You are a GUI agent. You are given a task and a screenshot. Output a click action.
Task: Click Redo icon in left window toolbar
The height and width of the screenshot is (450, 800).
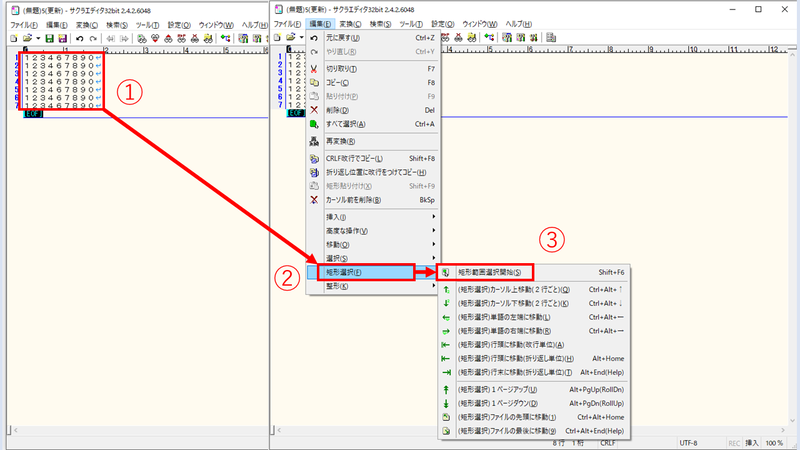pos(93,38)
